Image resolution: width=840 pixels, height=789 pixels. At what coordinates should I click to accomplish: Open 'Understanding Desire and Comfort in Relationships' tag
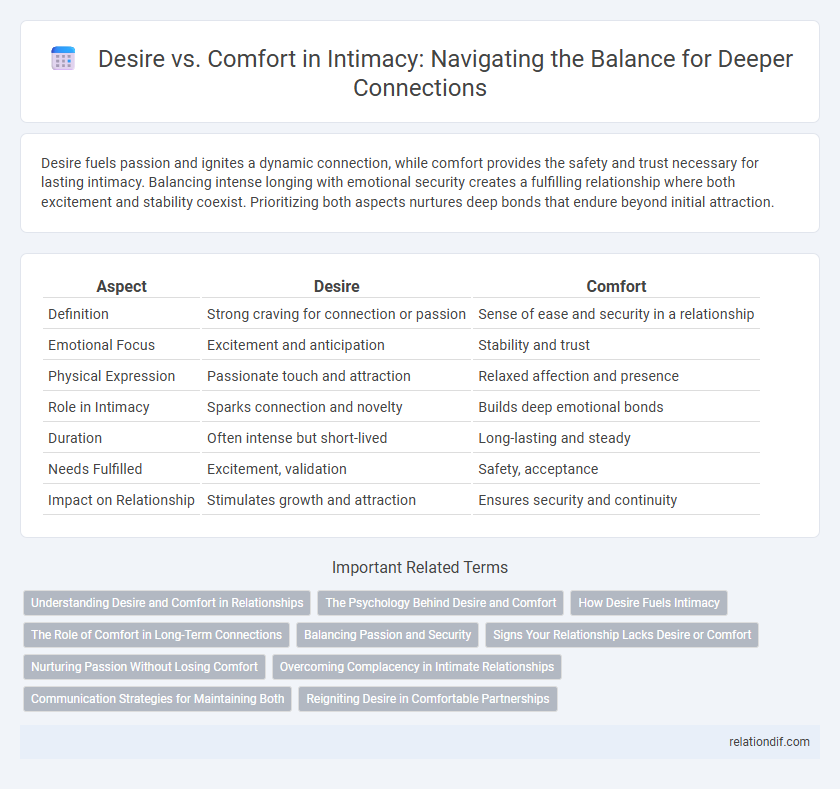click(x=167, y=603)
